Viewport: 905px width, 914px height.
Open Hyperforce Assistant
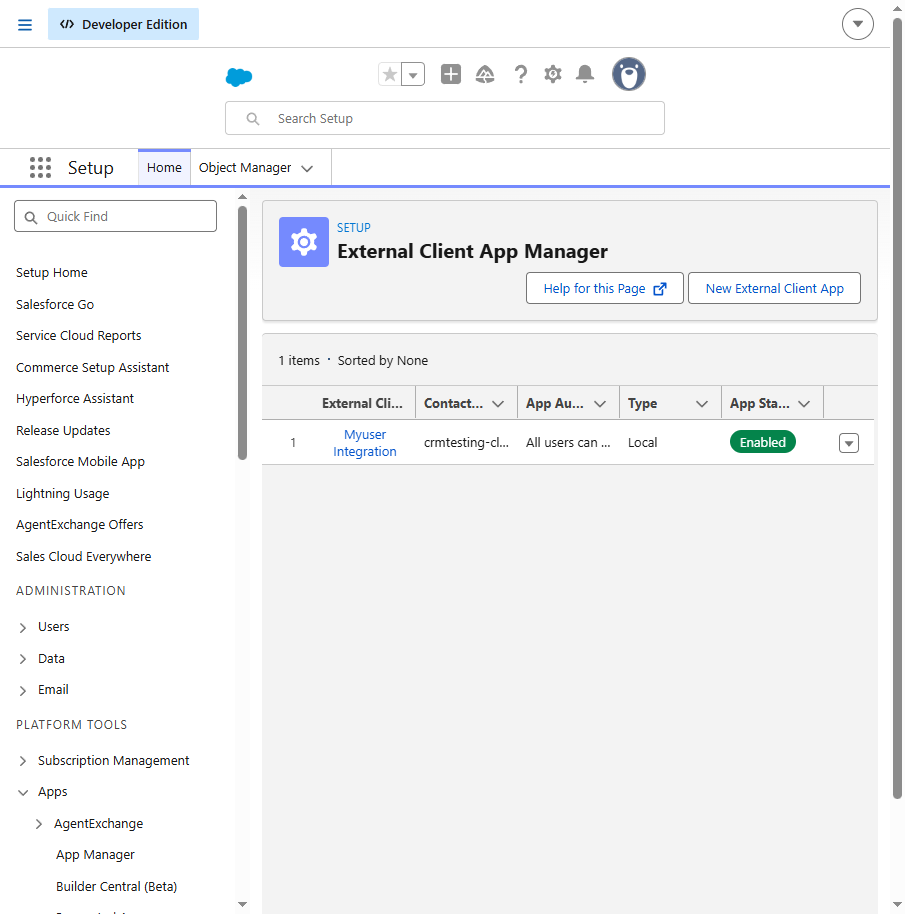click(75, 399)
